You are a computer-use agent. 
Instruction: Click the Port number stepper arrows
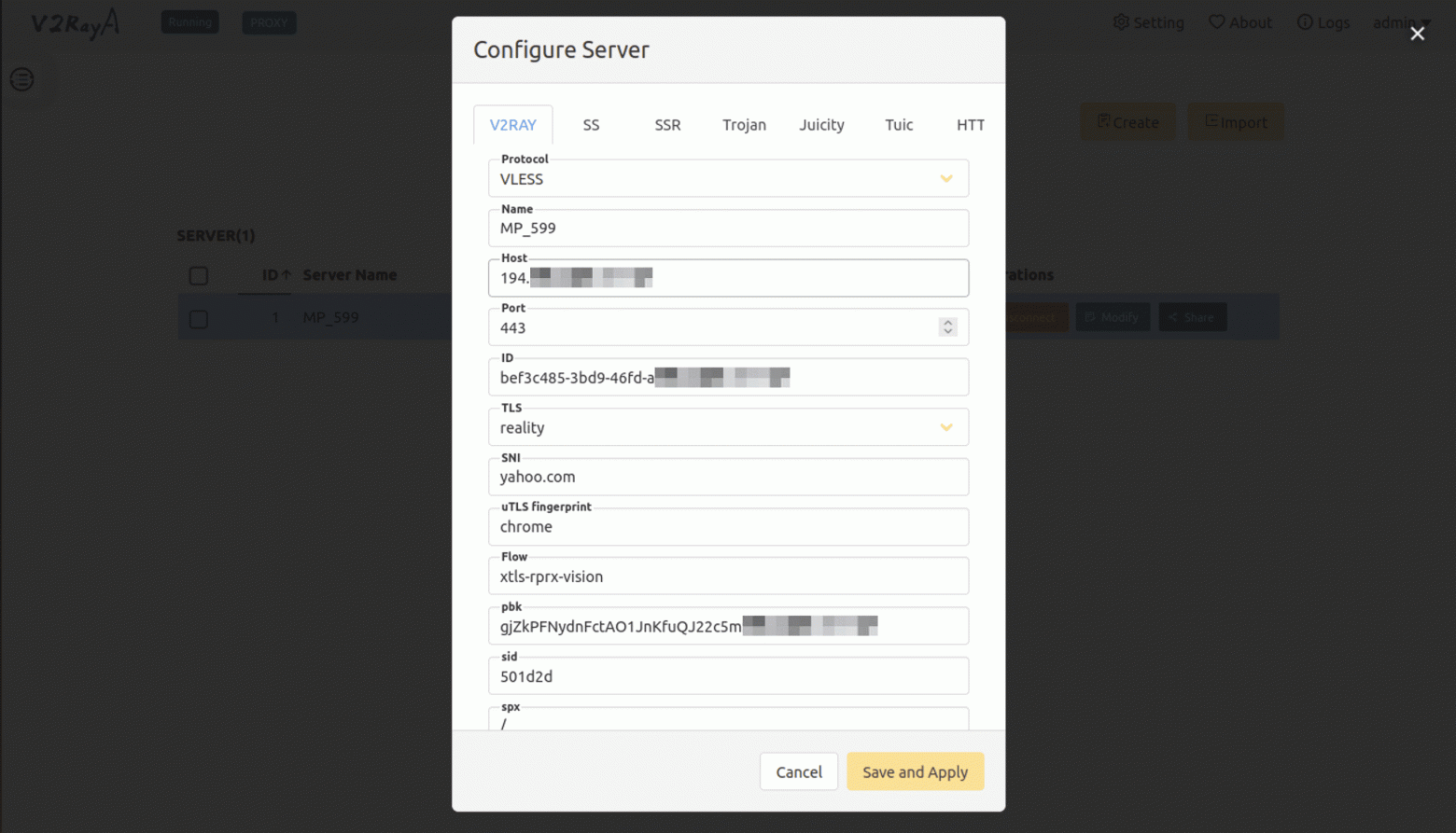pos(947,327)
